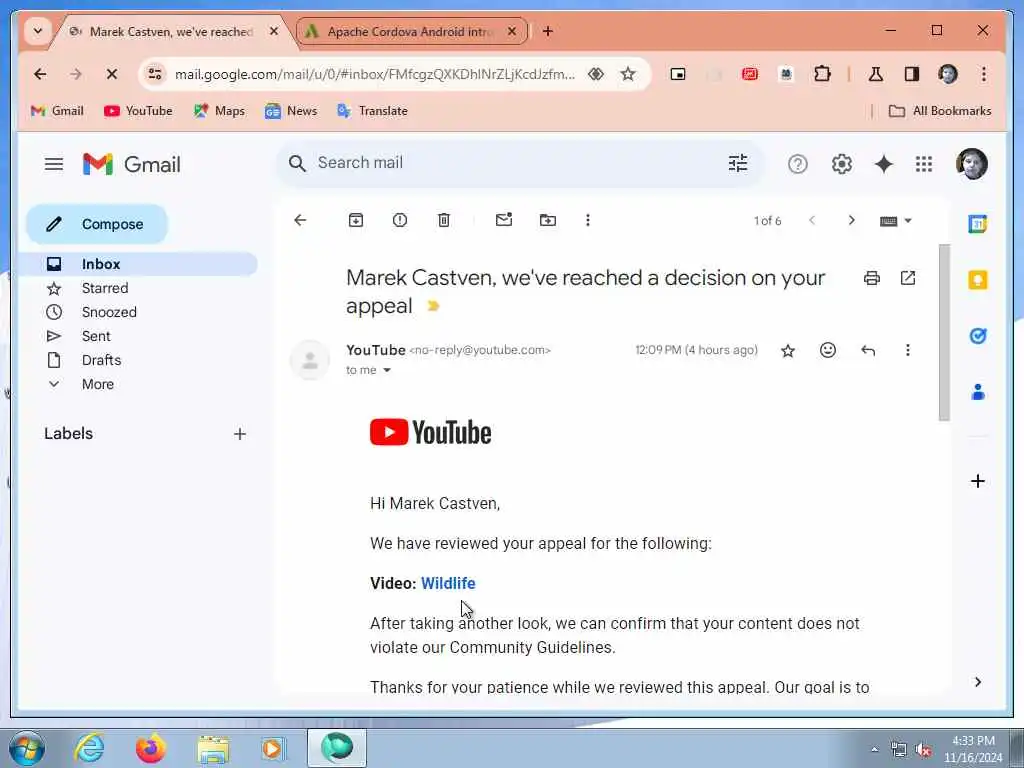Open Translate bookmark
This screenshot has height=768, width=1024.
coord(372,111)
